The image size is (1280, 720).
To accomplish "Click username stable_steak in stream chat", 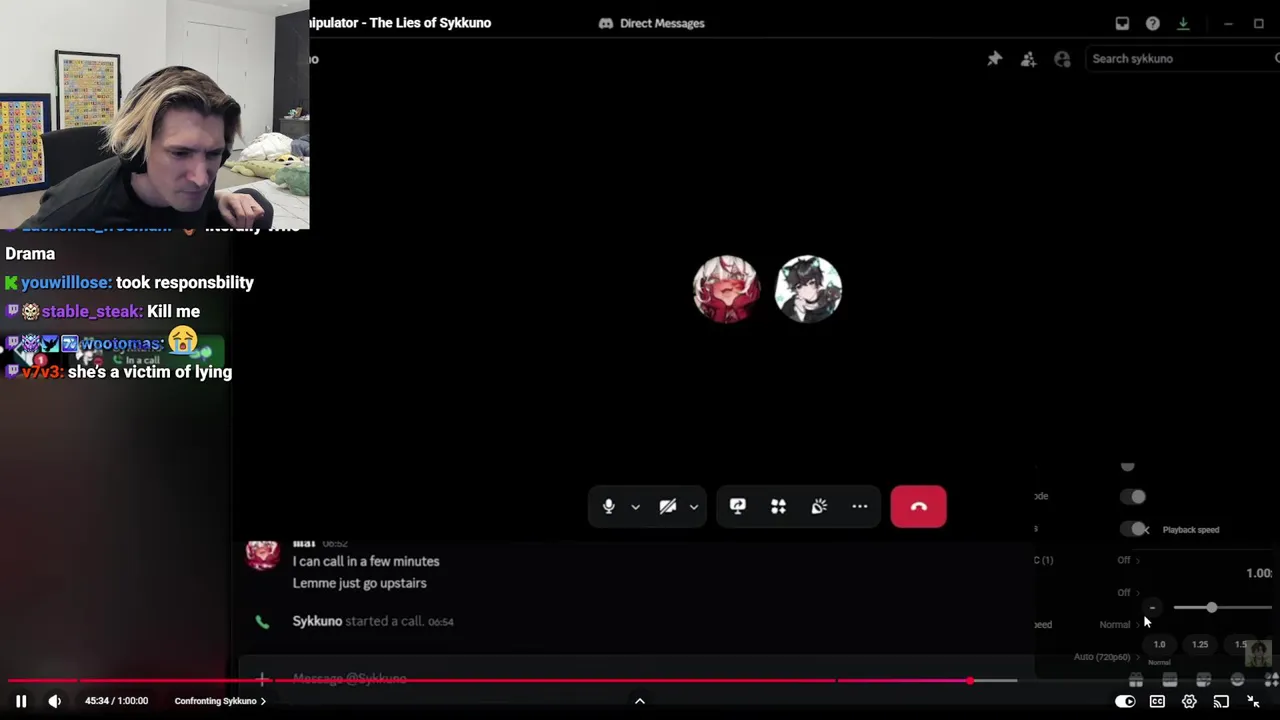I will [91, 312].
